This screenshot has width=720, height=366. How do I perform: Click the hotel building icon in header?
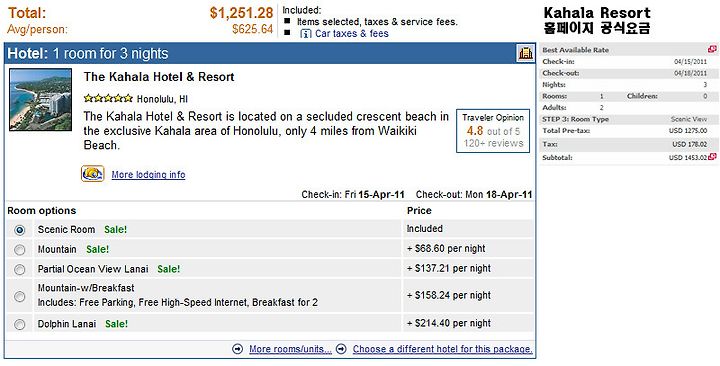[525, 53]
